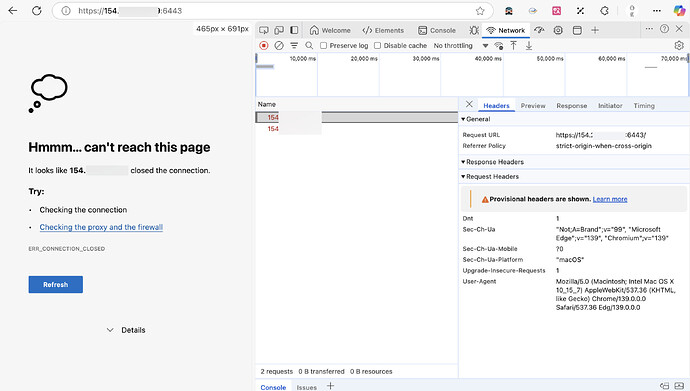
Task: Open the Timing tab
Action: point(644,106)
